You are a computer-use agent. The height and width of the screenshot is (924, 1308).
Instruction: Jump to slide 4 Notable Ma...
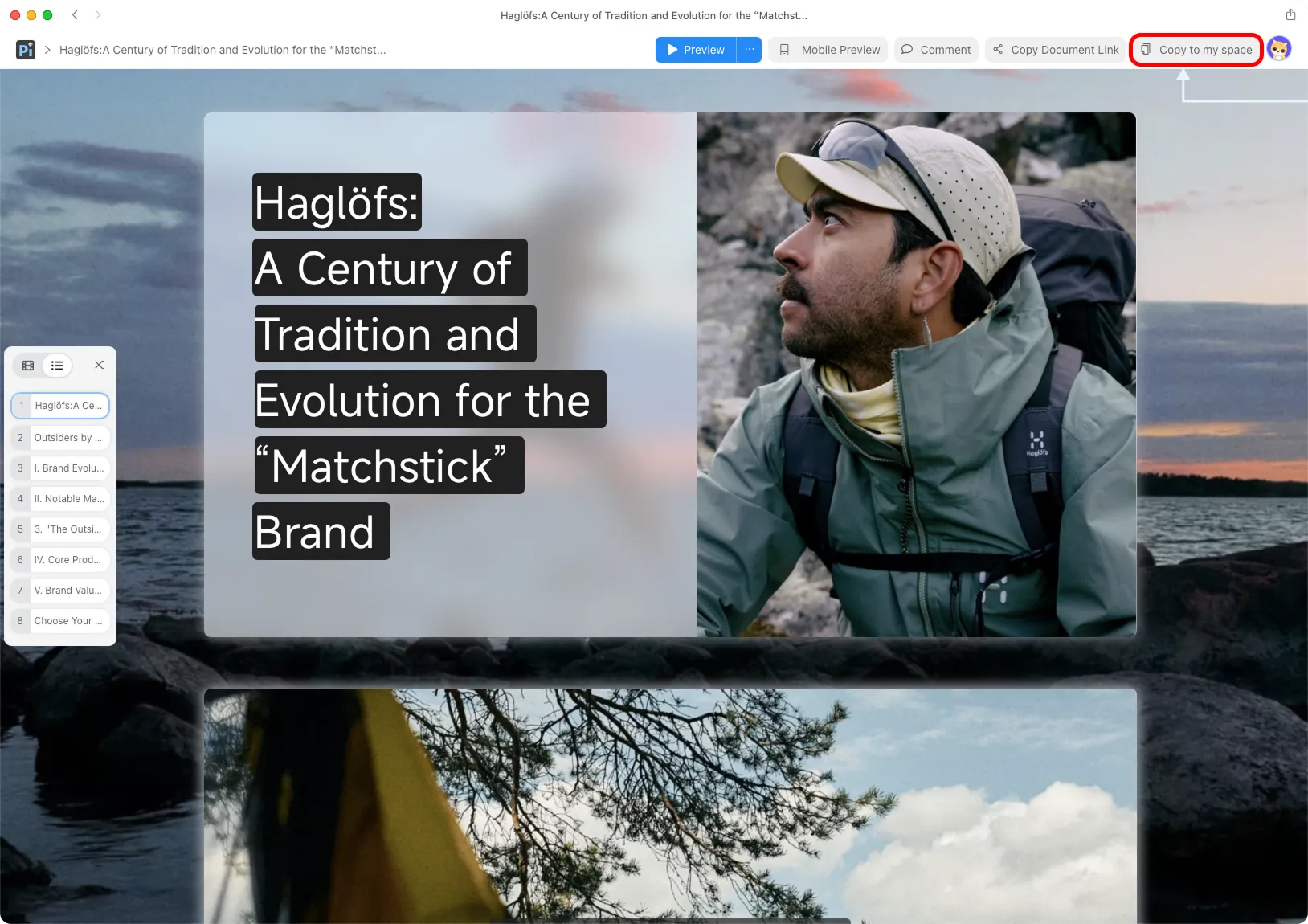[x=60, y=499]
